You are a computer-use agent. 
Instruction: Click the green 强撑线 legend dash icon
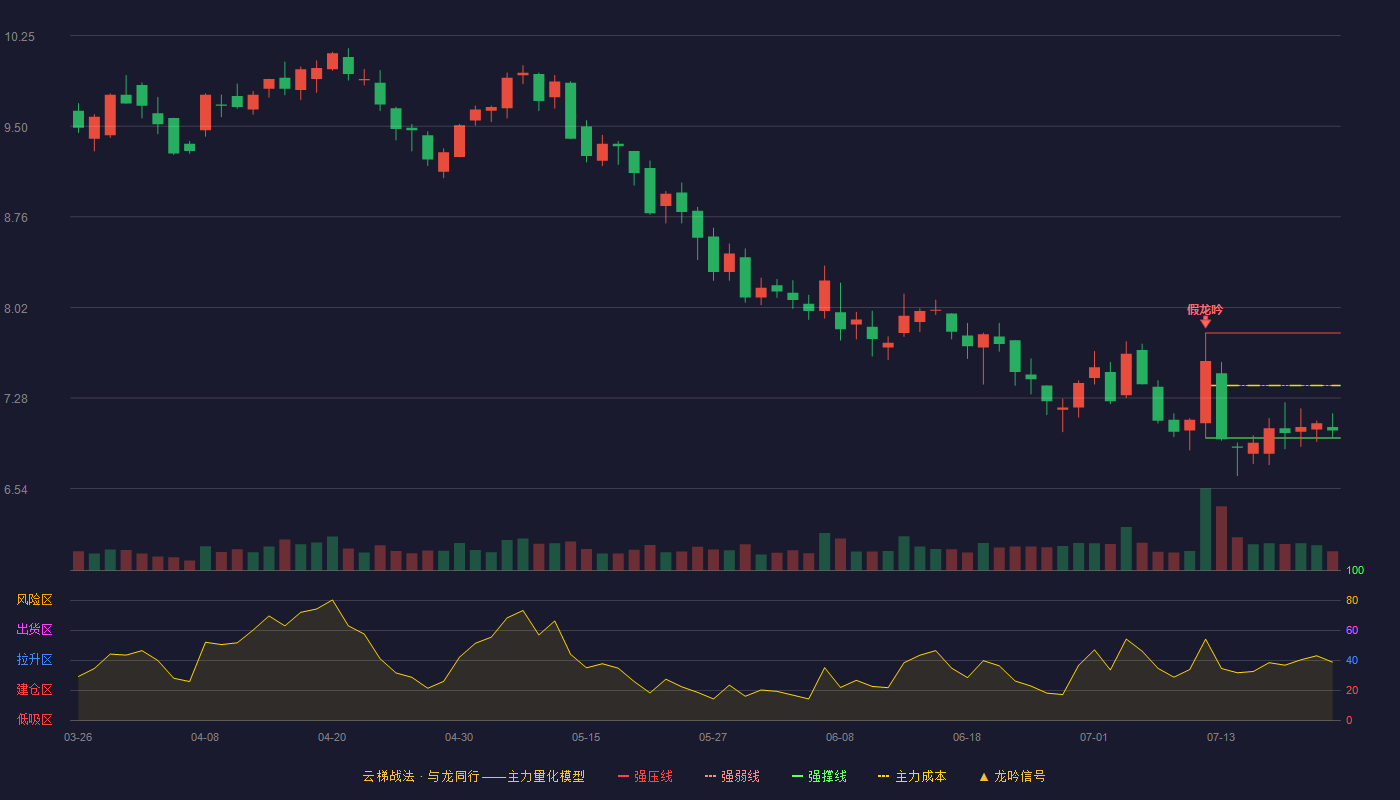(x=797, y=777)
